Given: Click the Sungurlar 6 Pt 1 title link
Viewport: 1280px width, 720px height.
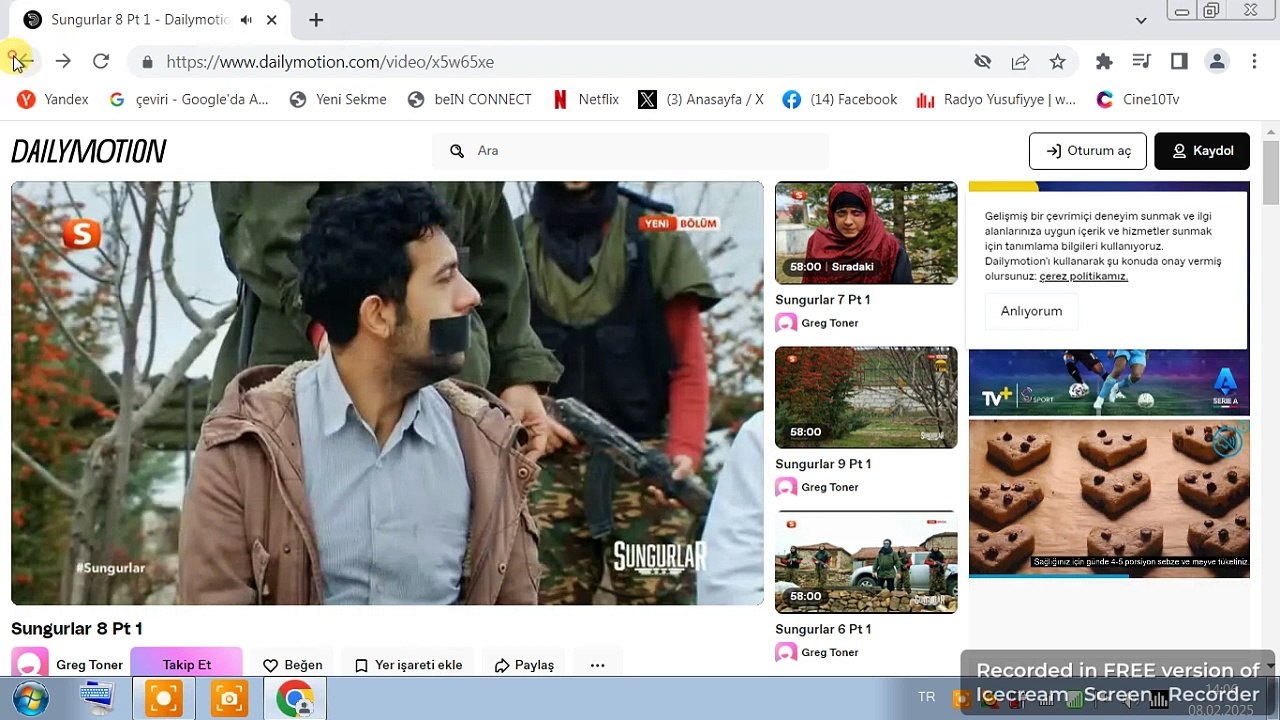Looking at the screenshot, I should pos(823,629).
